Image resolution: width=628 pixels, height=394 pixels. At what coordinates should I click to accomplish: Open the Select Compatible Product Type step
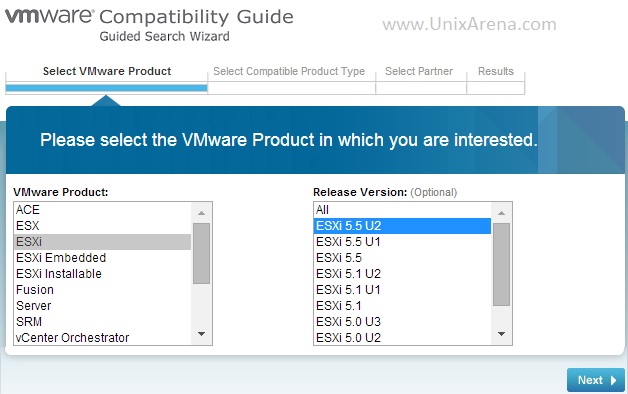pyautogui.click(x=289, y=71)
